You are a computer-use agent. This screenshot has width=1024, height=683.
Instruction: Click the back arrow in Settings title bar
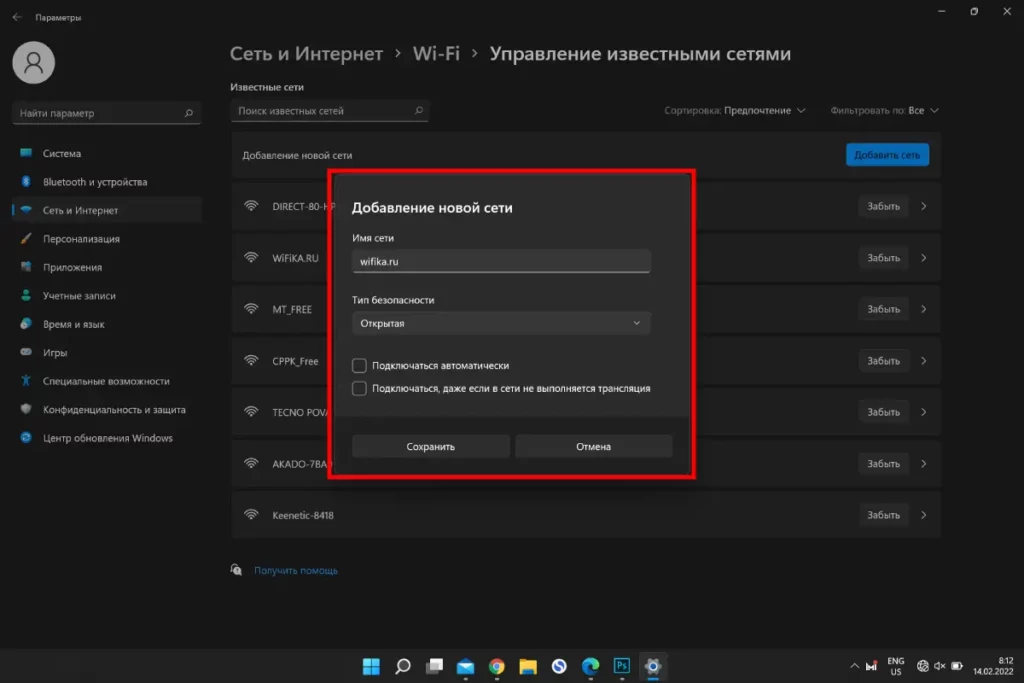tap(17, 18)
